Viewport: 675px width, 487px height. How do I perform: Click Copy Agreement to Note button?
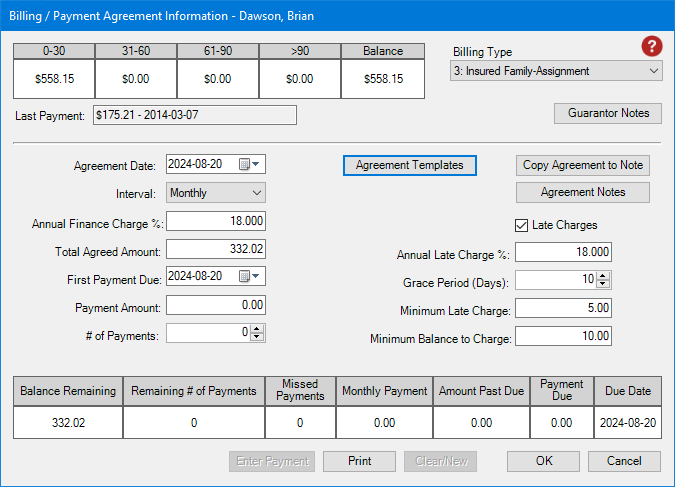click(x=583, y=166)
